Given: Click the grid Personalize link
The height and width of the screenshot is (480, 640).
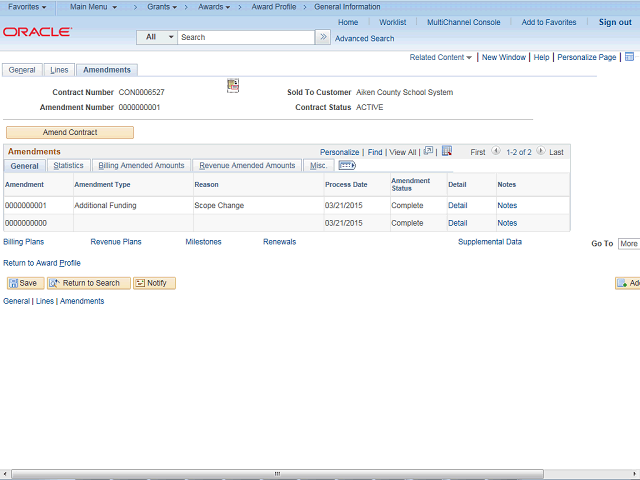Looking at the screenshot, I should coord(340,152).
